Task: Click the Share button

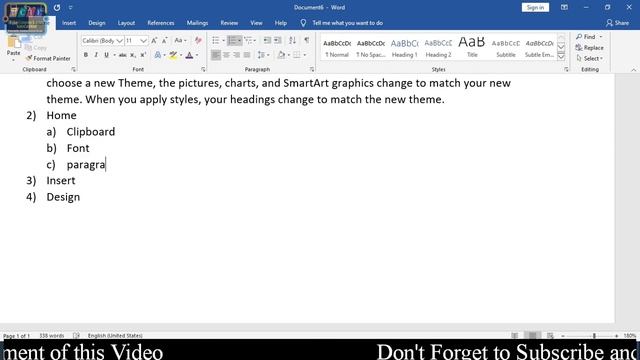Action: [618, 23]
